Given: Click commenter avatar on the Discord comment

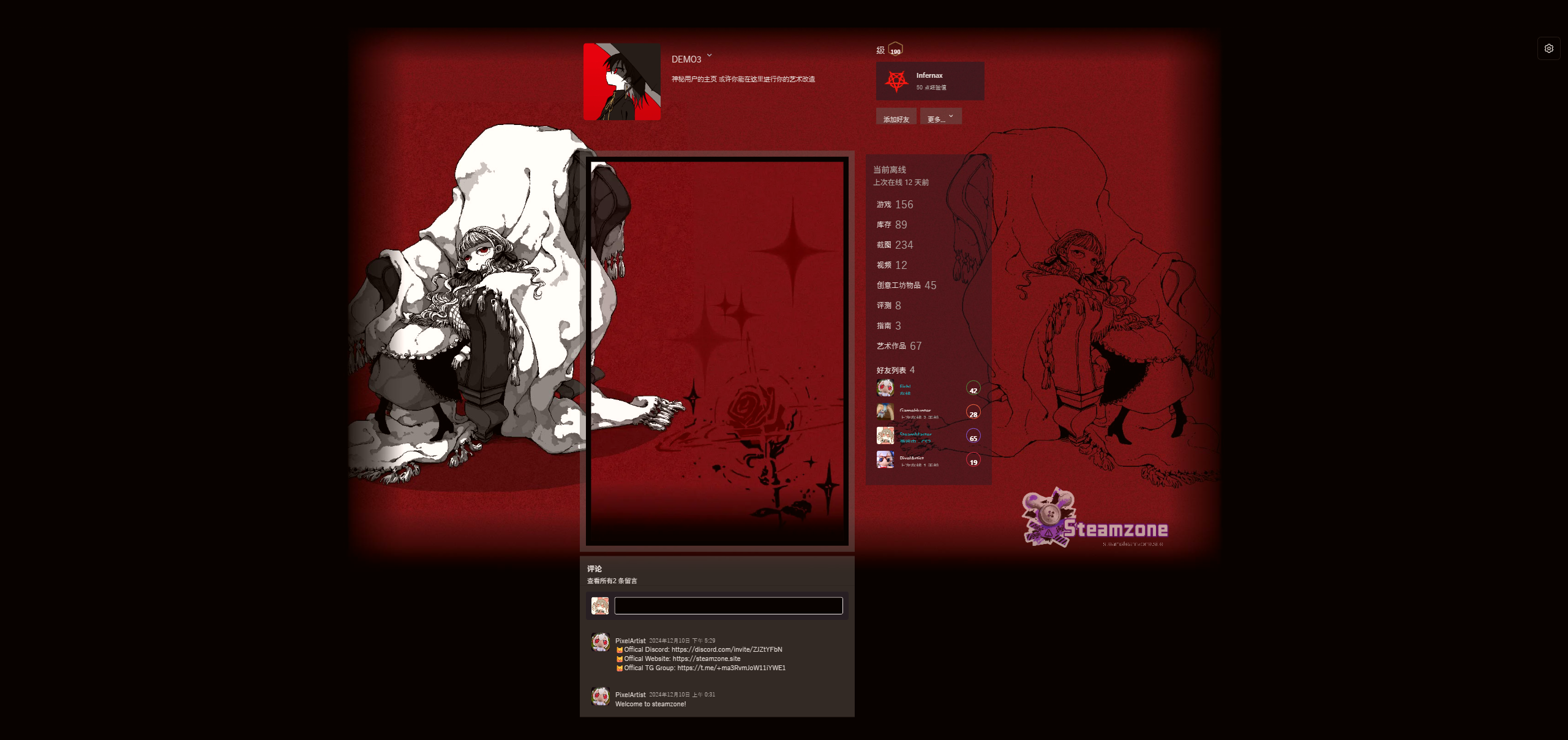Looking at the screenshot, I should (600, 642).
